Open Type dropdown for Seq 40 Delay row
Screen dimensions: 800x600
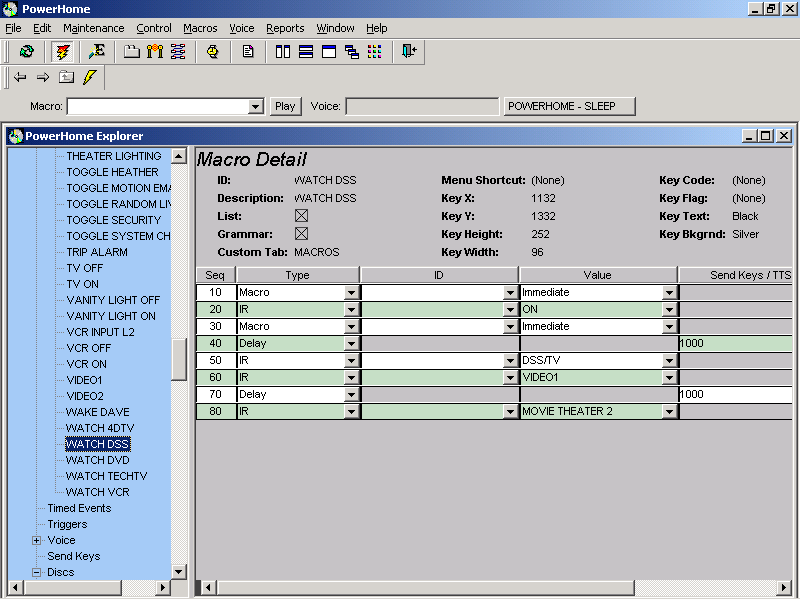point(351,343)
